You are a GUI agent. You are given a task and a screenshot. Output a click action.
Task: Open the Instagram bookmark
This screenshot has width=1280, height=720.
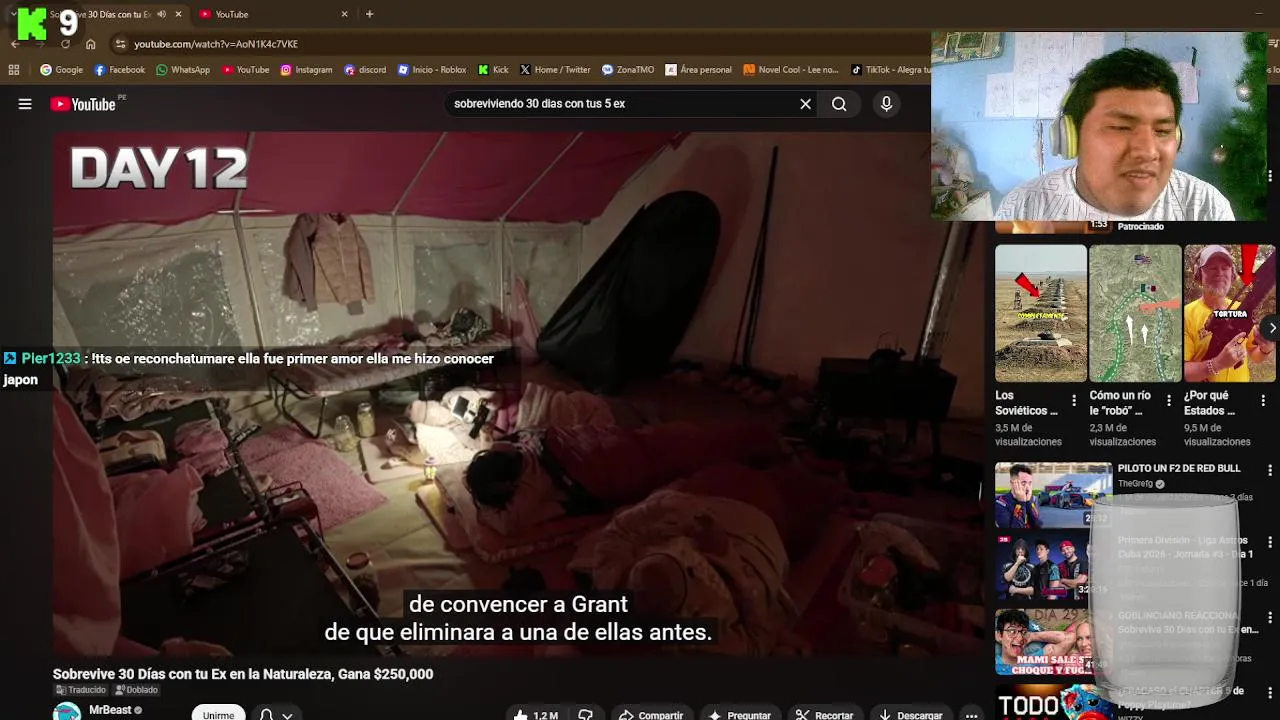tap(306, 70)
